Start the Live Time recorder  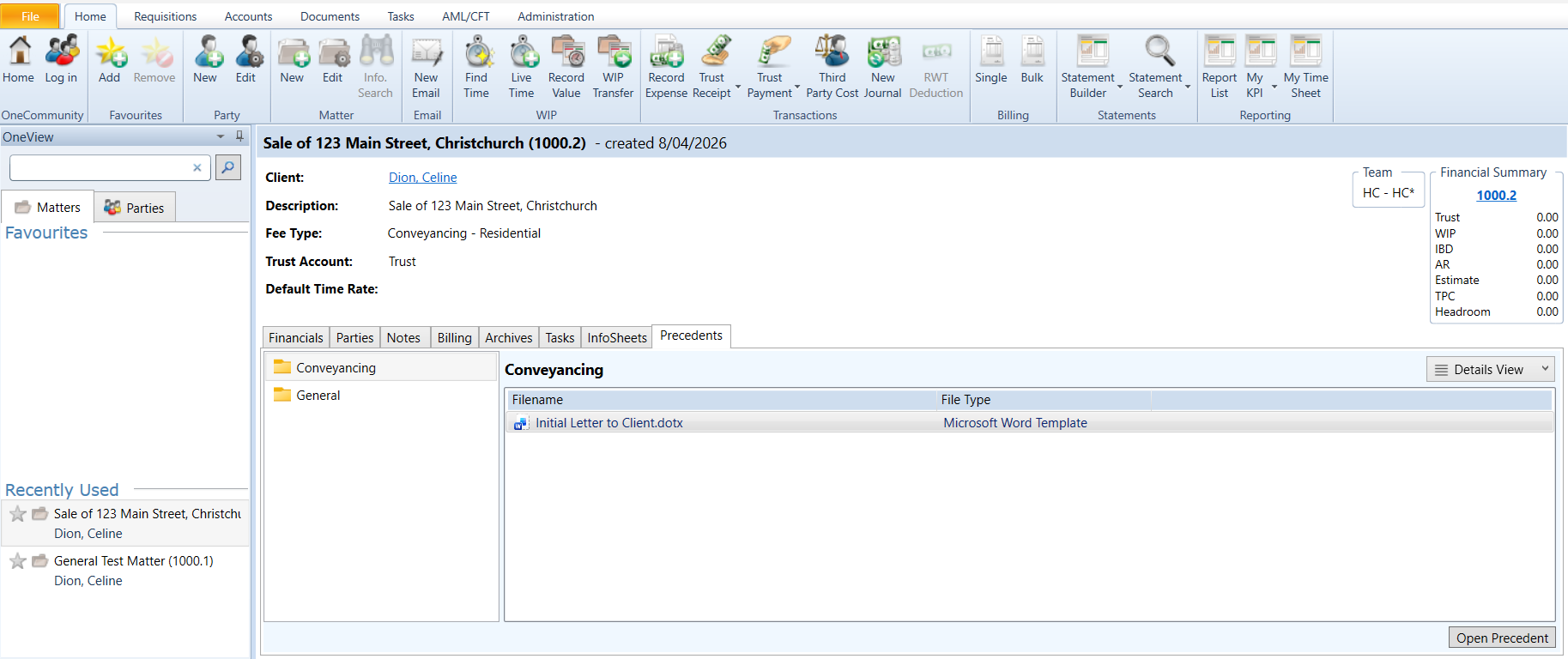pos(522,67)
